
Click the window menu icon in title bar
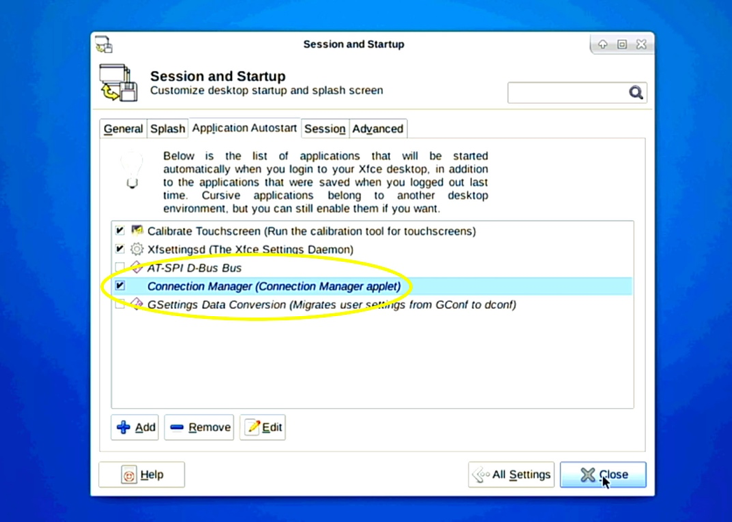coord(104,45)
